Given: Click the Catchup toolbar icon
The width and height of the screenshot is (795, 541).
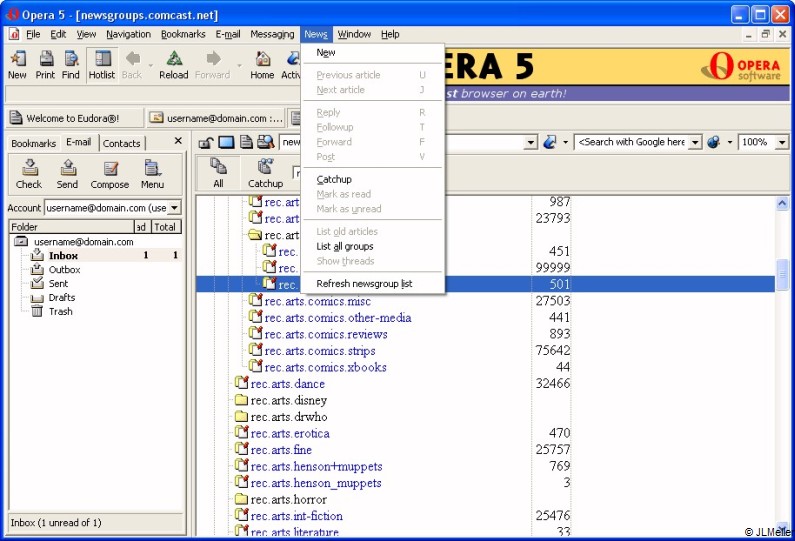Looking at the screenshot, I should tap(265, 166).
